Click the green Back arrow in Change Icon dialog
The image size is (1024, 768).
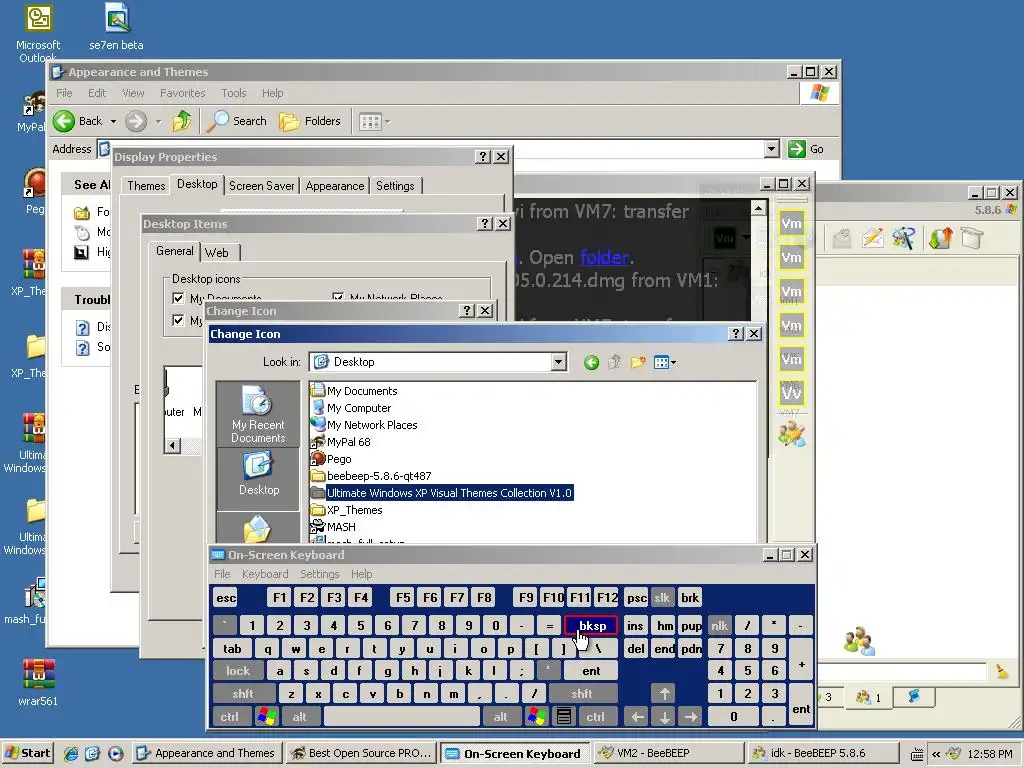tap(591, 362)
